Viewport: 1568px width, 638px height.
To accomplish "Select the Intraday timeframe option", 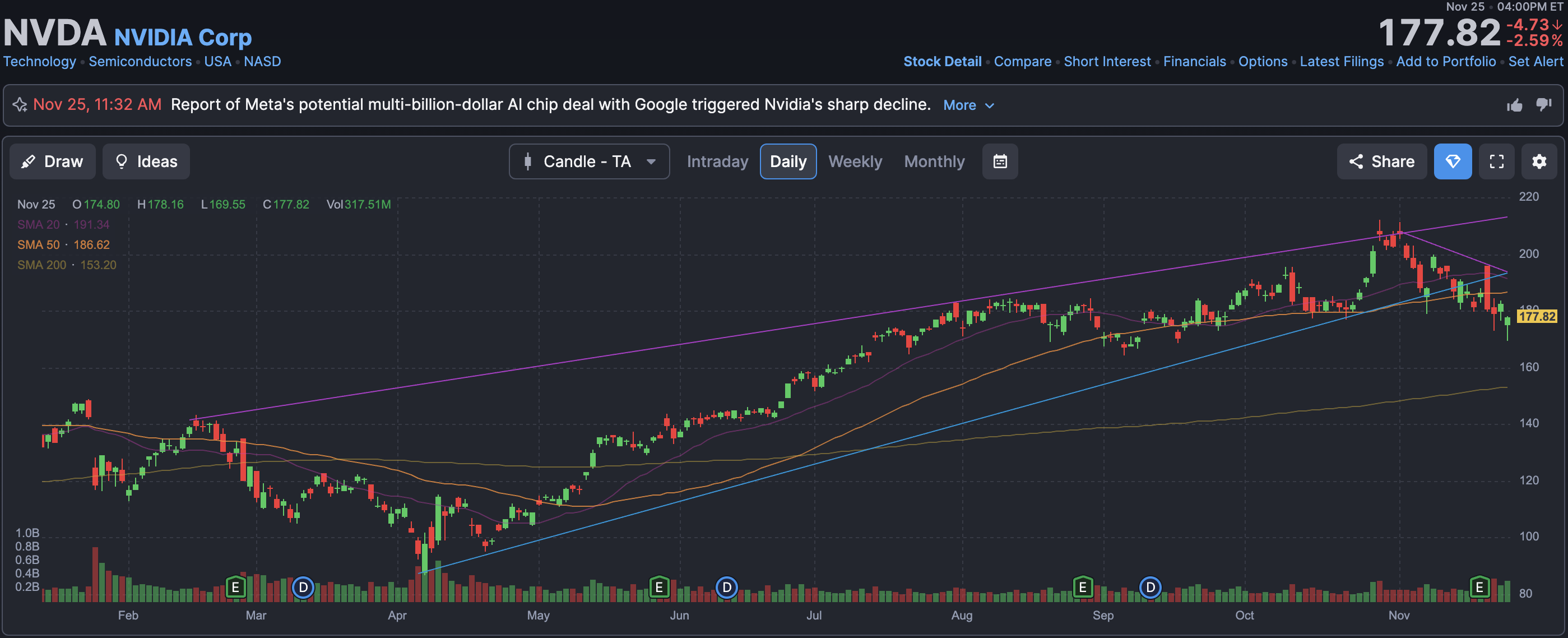I will pyautogui.click(x=717, y=161).
